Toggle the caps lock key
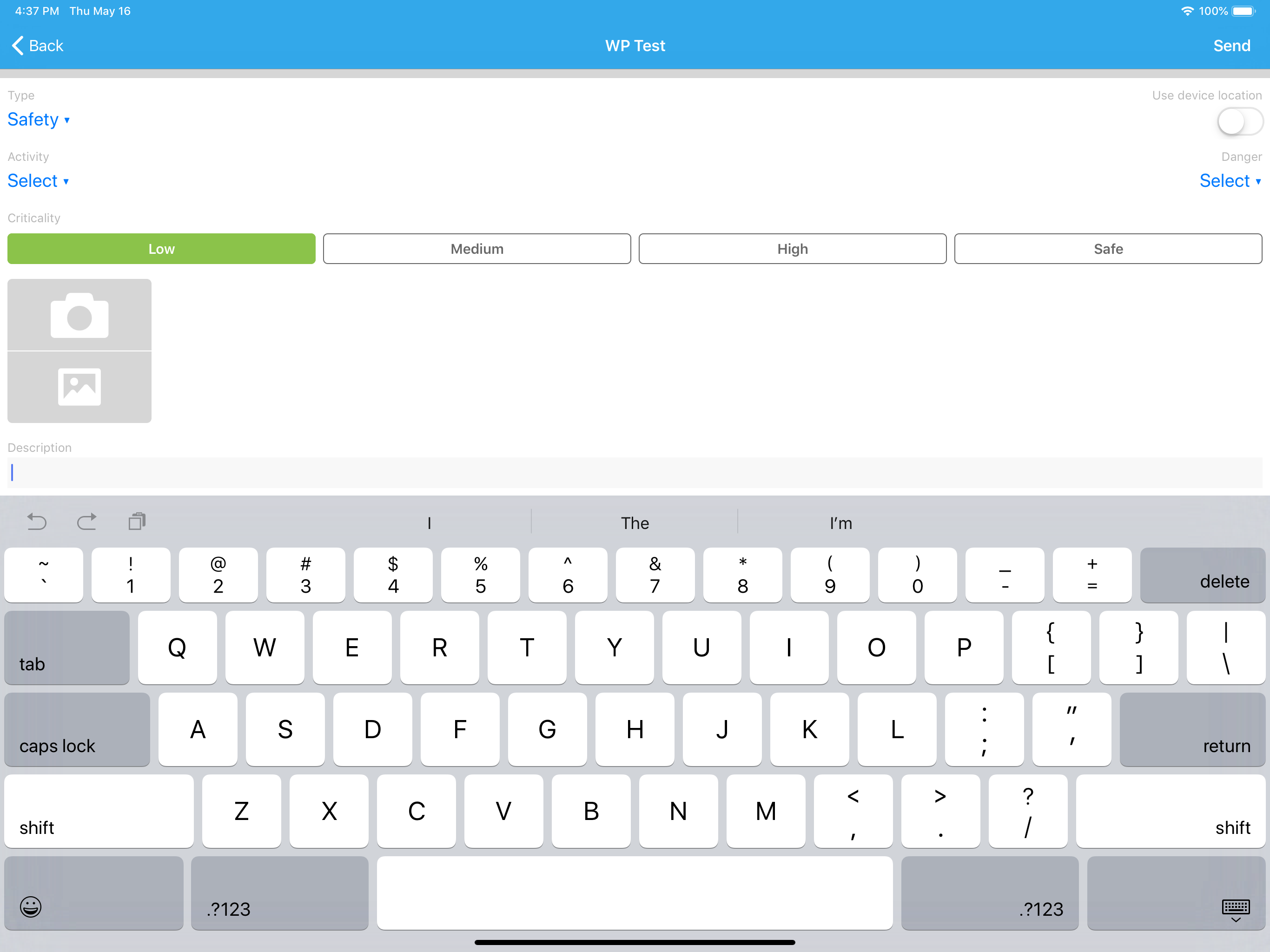Image resolution: width=1270 pixels, height=952 pixels. [77, 729]
